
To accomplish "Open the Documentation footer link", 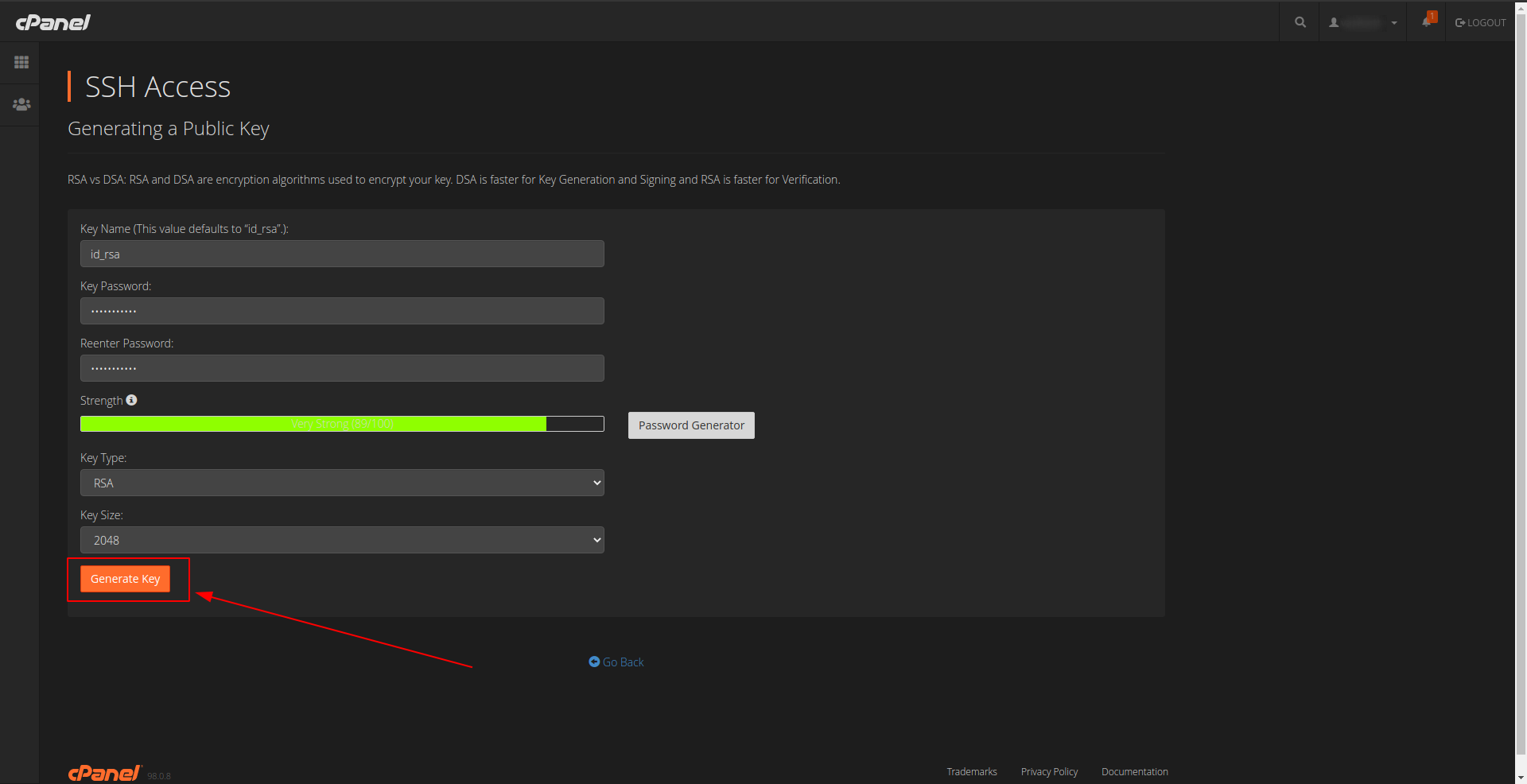I will [x=1134, y=771].
